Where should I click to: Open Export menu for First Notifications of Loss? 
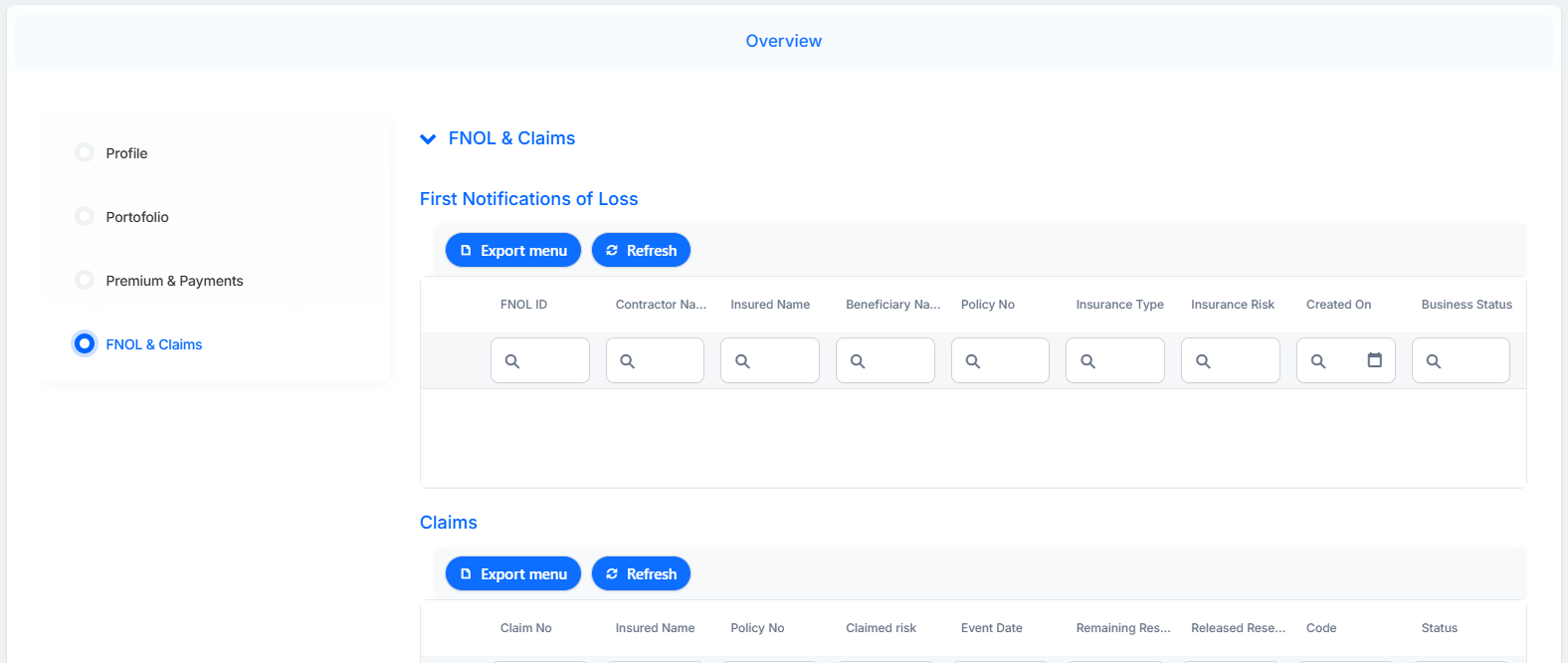tap(513, 250)
